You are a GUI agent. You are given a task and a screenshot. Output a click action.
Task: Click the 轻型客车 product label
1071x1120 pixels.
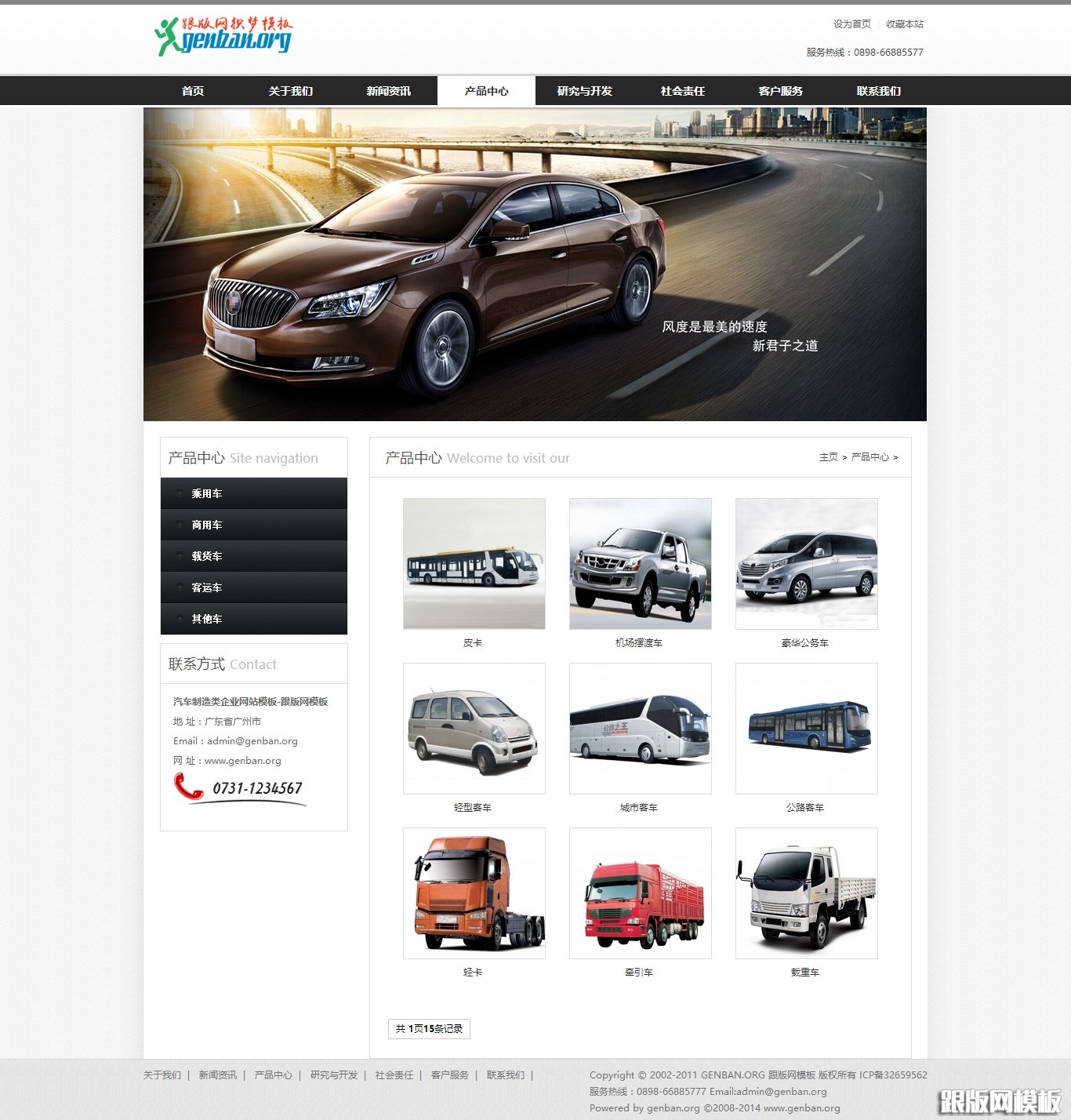click(x=473, y=808)
